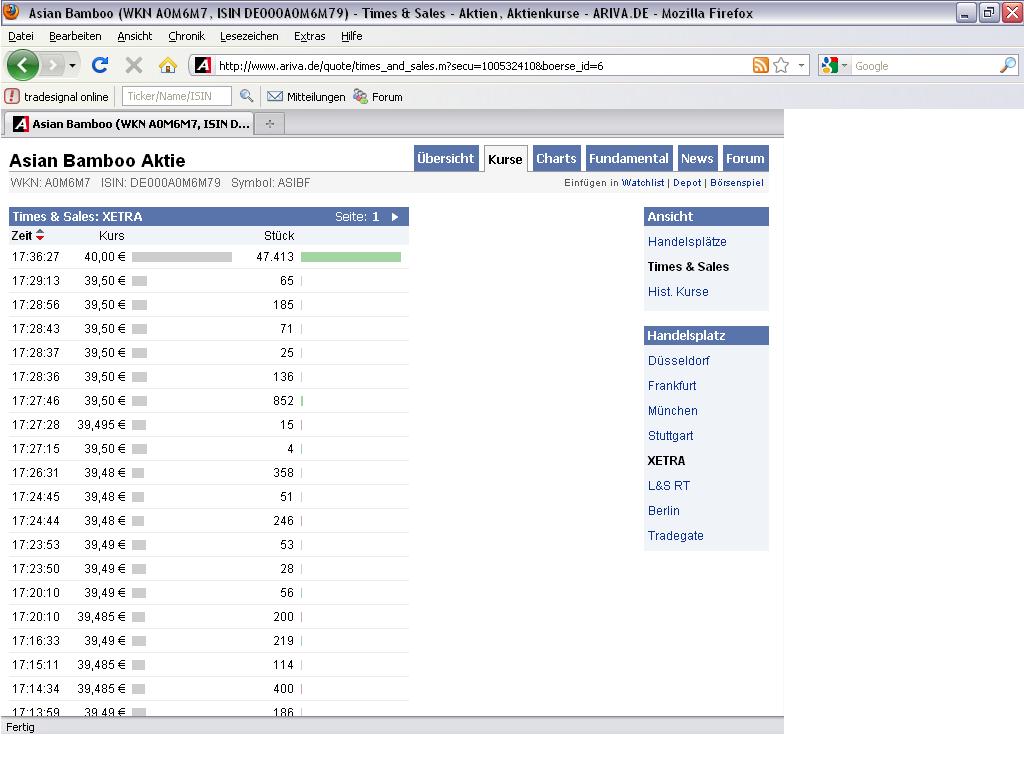Select the L&S RT trading venue

(669, 486)
